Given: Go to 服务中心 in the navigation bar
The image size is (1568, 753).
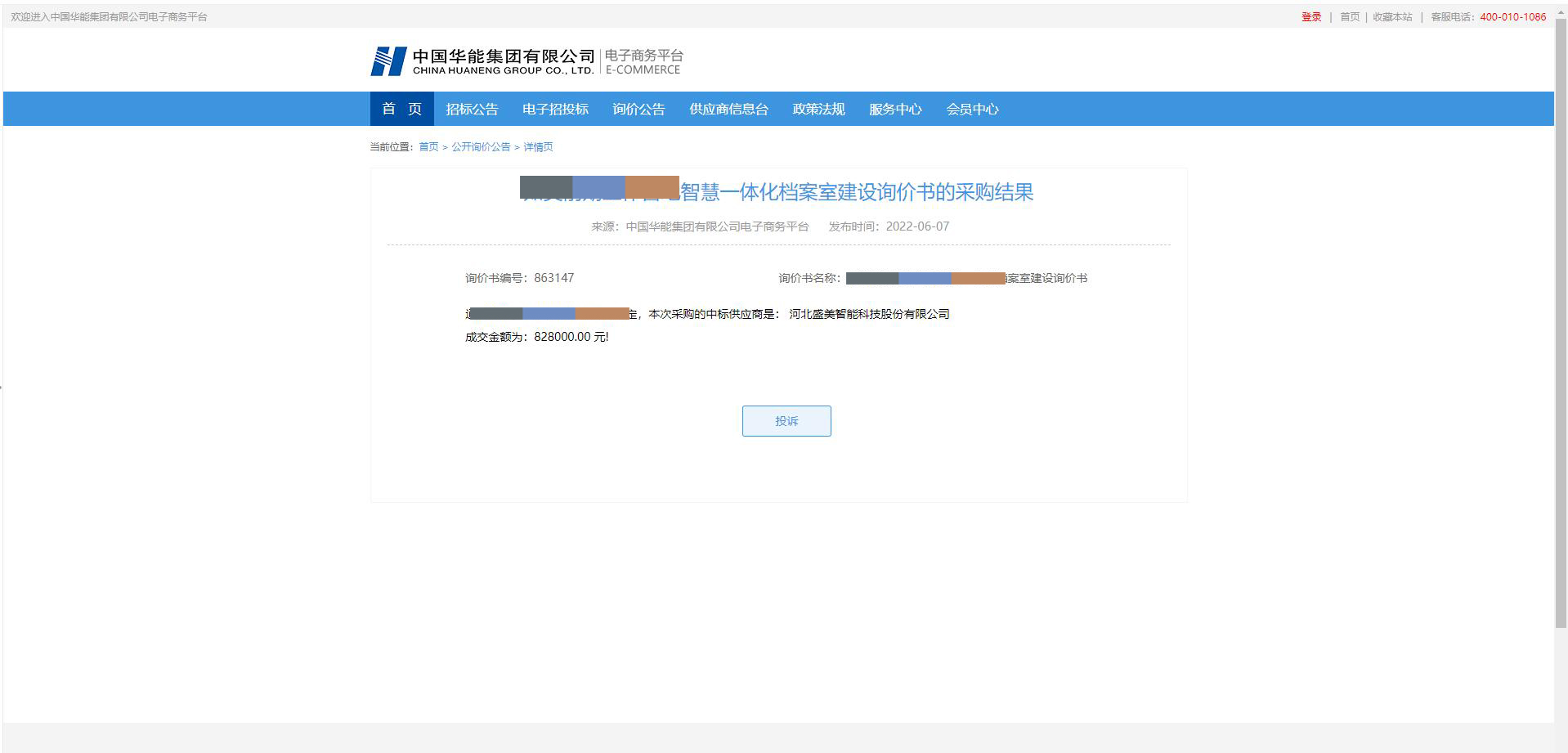Looking at the screenshot, I should (895, 109).
